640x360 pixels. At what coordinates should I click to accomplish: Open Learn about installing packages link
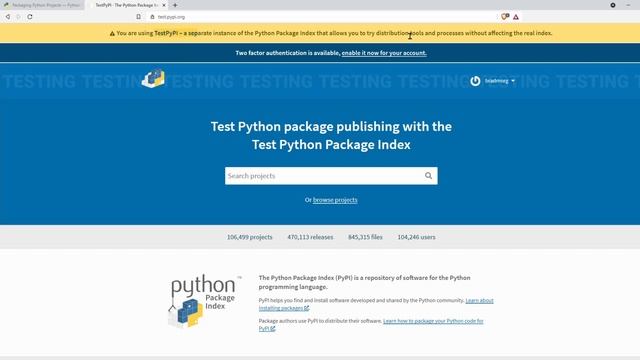coord(376,304)
